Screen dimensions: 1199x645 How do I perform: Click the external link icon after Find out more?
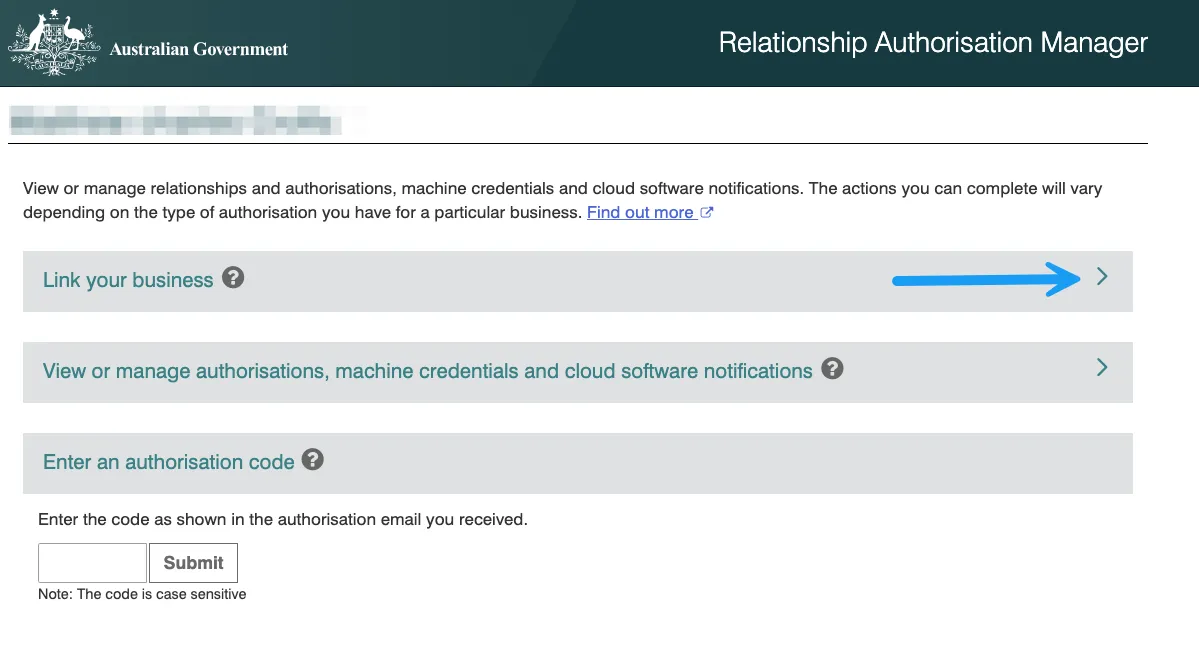[x=707, y=213]
